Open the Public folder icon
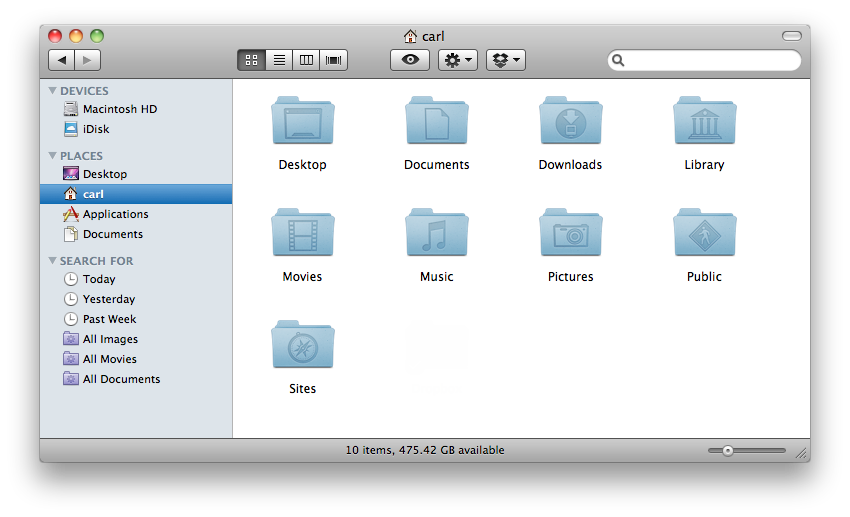Screen dimensions: 850x517 704,232
